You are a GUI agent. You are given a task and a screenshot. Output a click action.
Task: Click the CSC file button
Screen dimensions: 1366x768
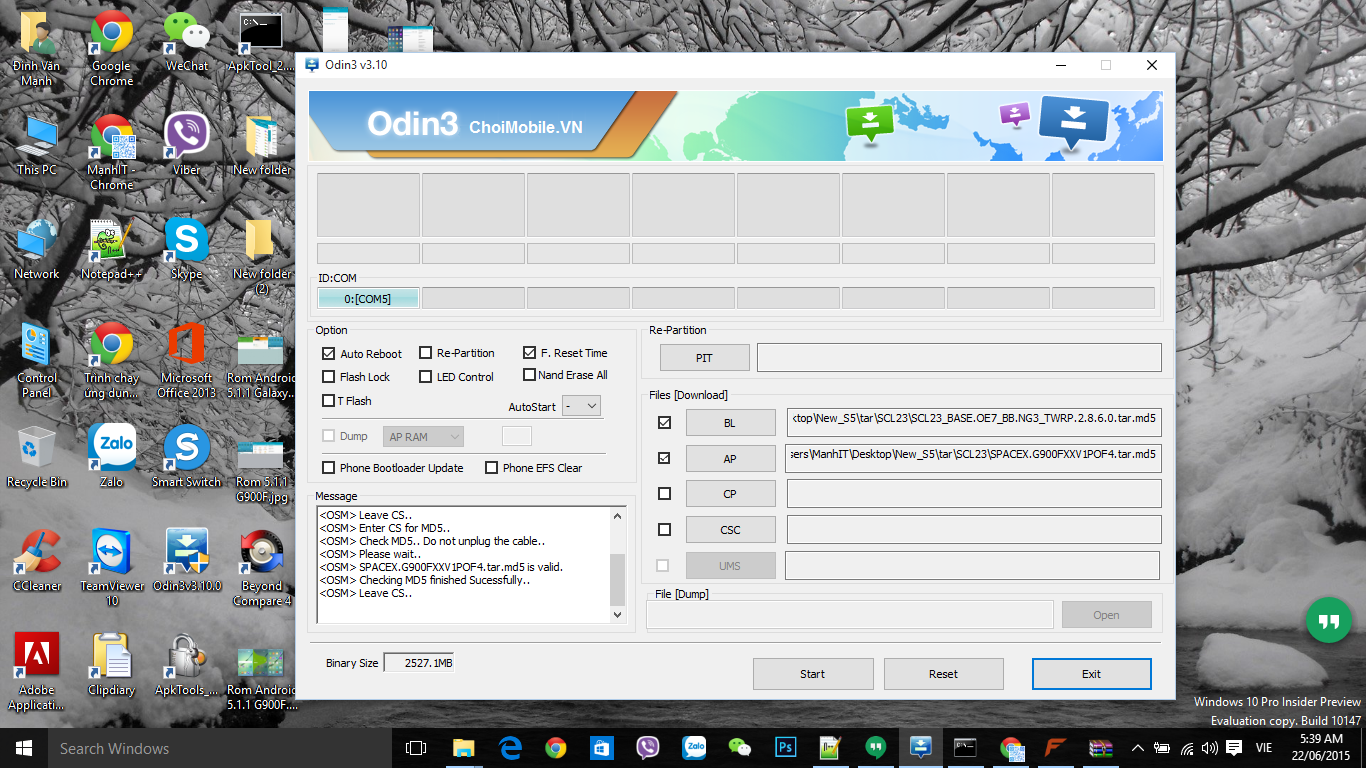pyautogui.click(x=730, y=530)
